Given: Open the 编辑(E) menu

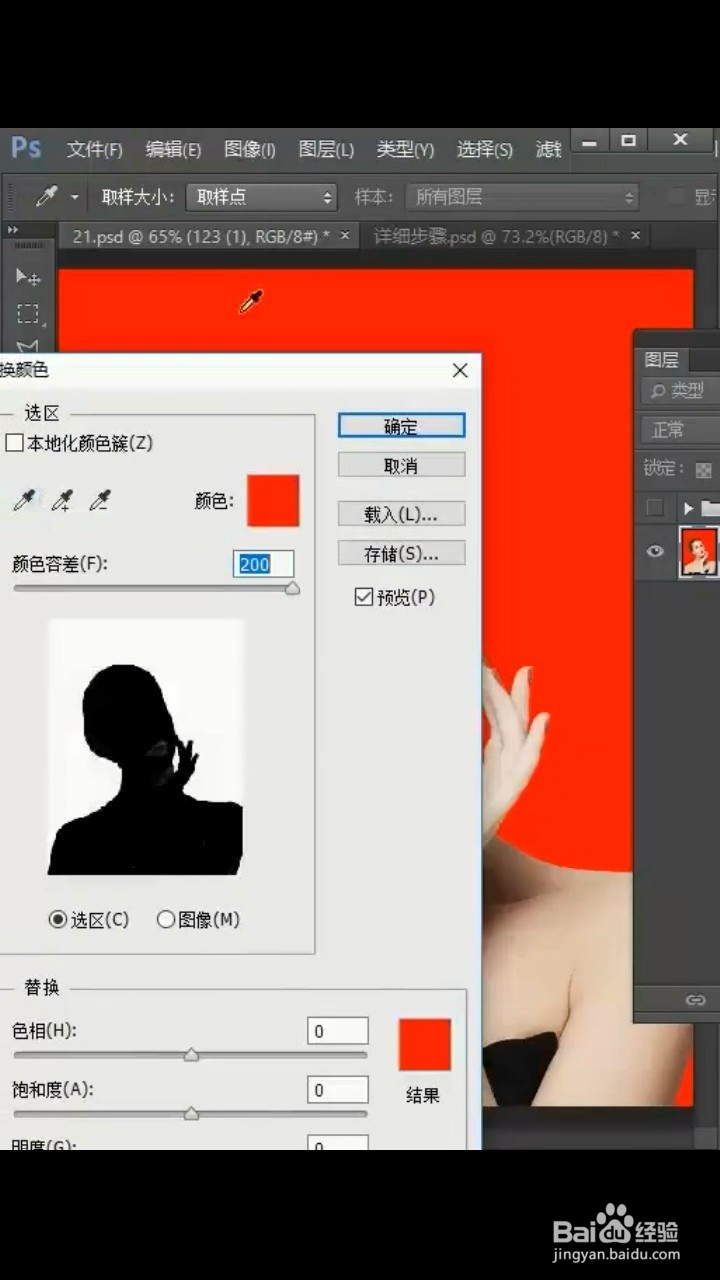Looking at the screenshot, I should pyautogui.click(x=173, y=150).
